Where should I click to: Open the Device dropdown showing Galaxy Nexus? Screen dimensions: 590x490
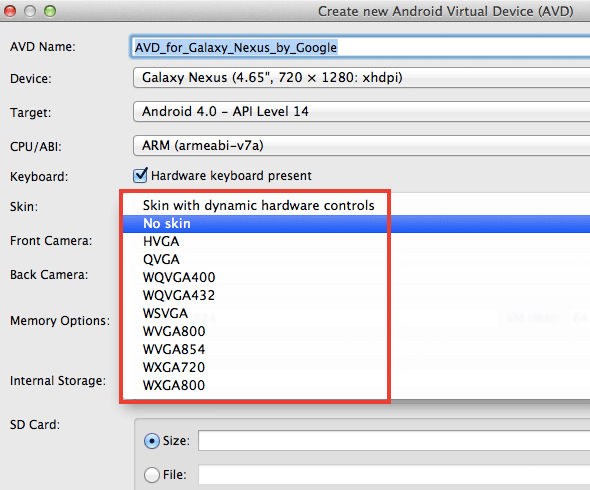pyautogui.click(x=361, y=78)
